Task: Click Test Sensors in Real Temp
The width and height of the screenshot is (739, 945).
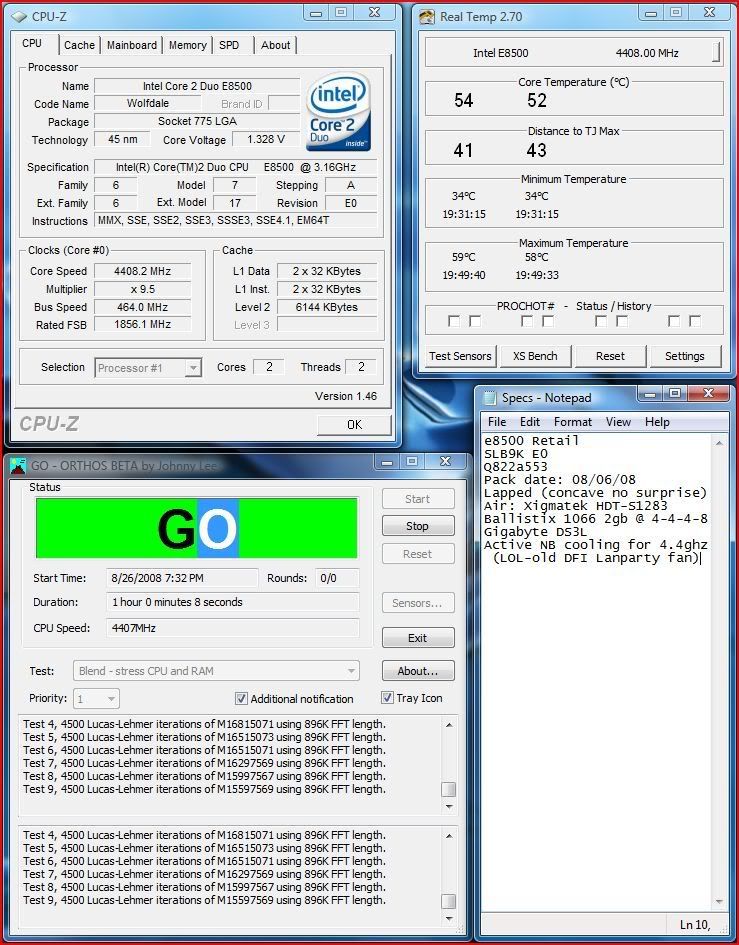Action: (x=461, y=356)
